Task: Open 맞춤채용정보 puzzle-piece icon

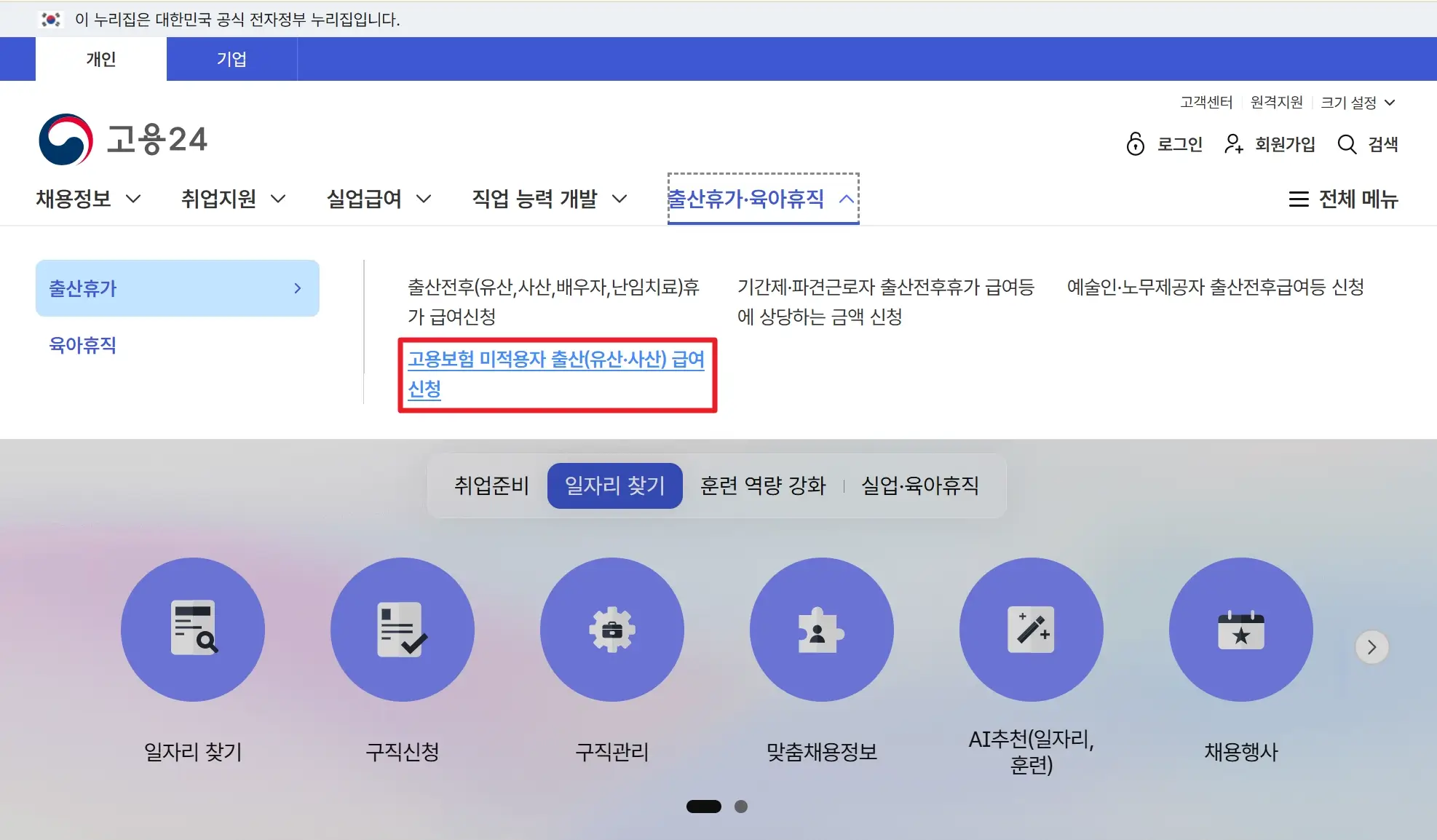Action: pos(821,630)
